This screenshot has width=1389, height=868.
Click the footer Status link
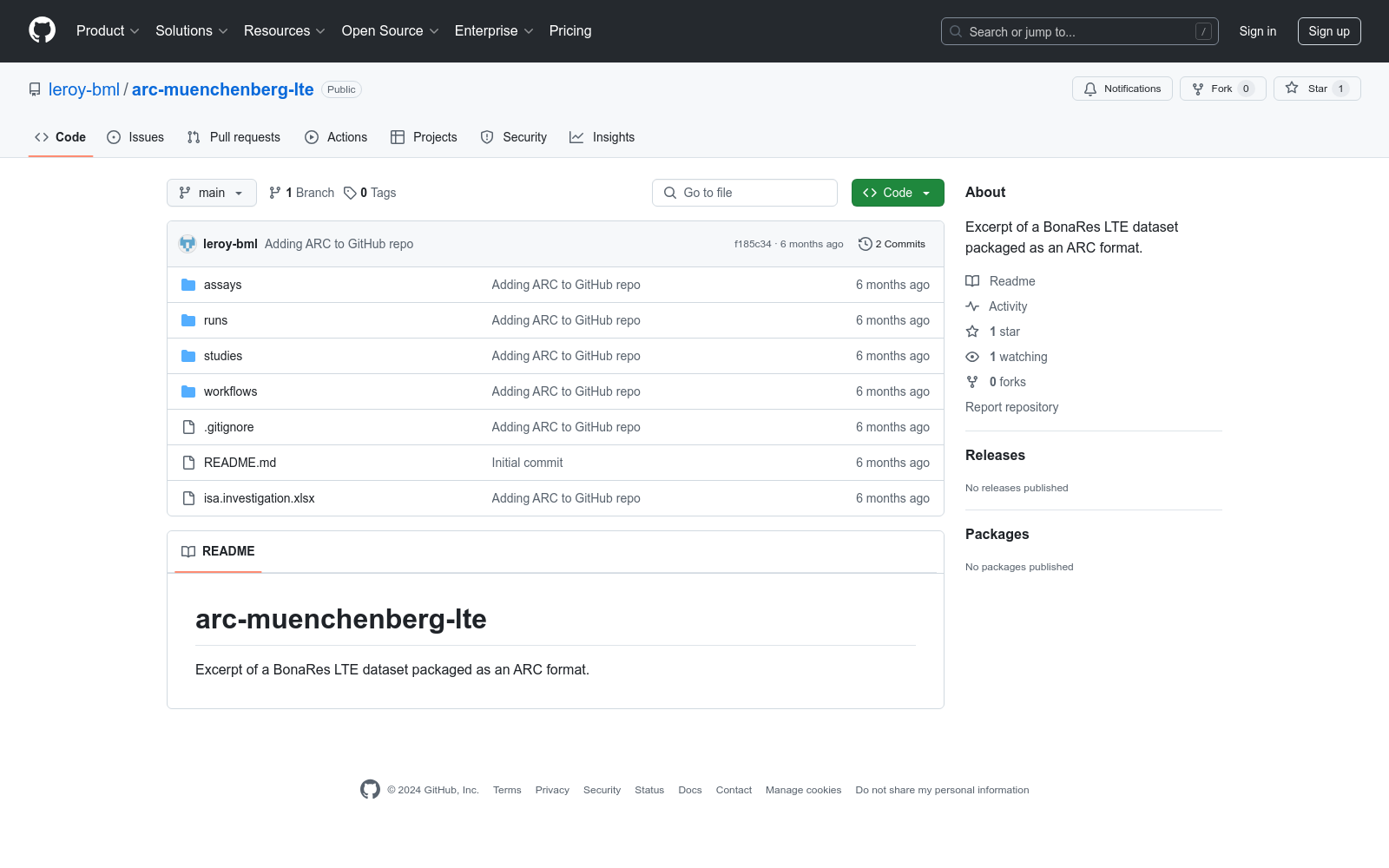(x=649, y=790)
